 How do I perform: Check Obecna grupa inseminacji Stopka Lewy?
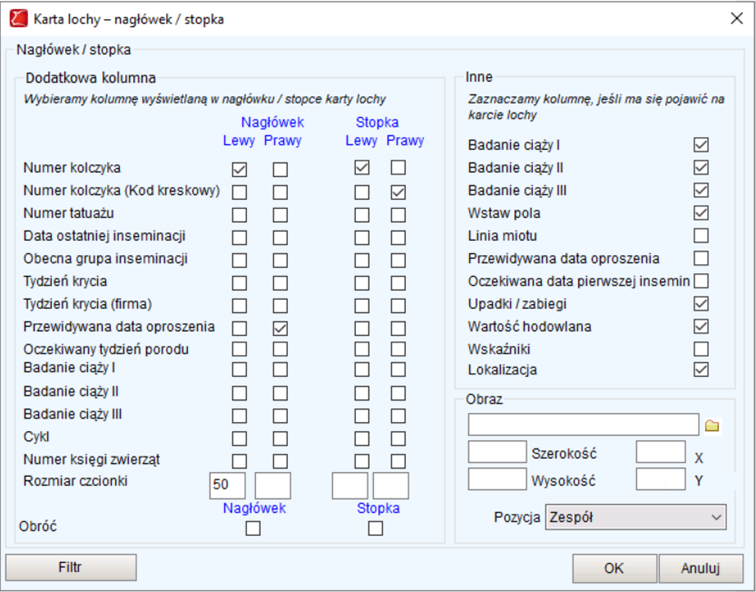coord(362,260)
